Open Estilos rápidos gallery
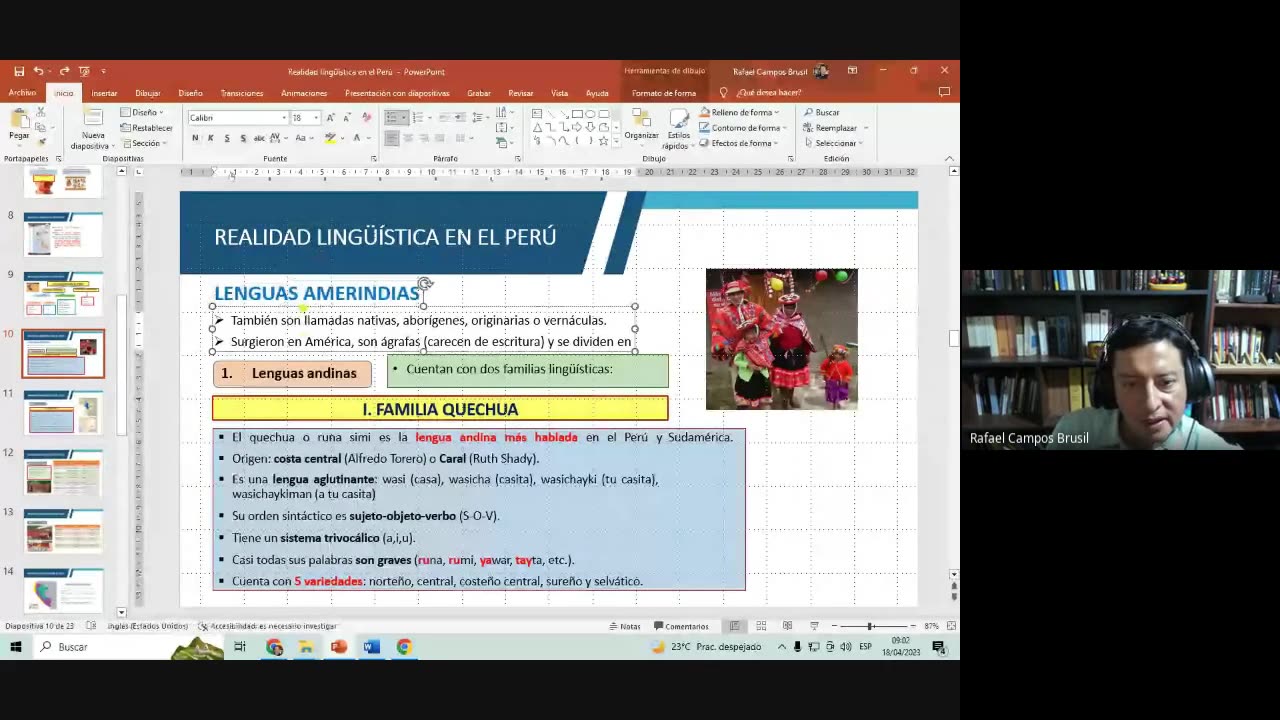 [x=679, y=129]
